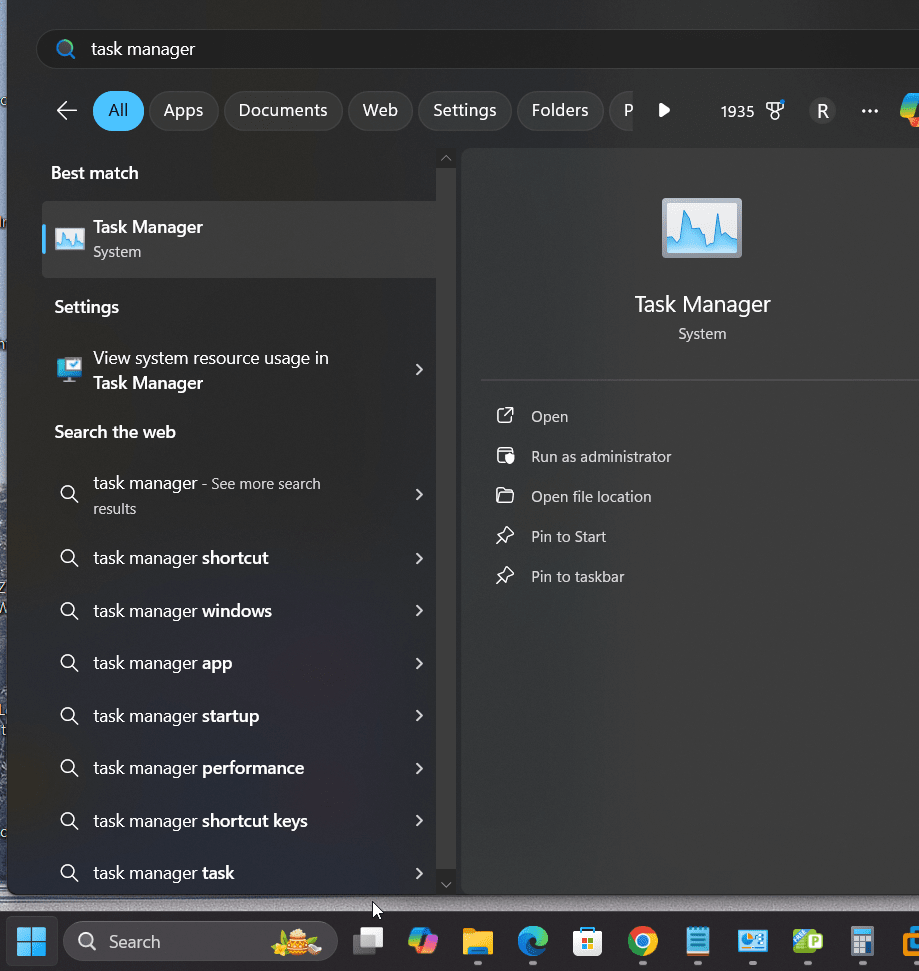This screenshot has height=971, width=919.
Task: Switch to the Apps filter tab
Action: [183, 111]
